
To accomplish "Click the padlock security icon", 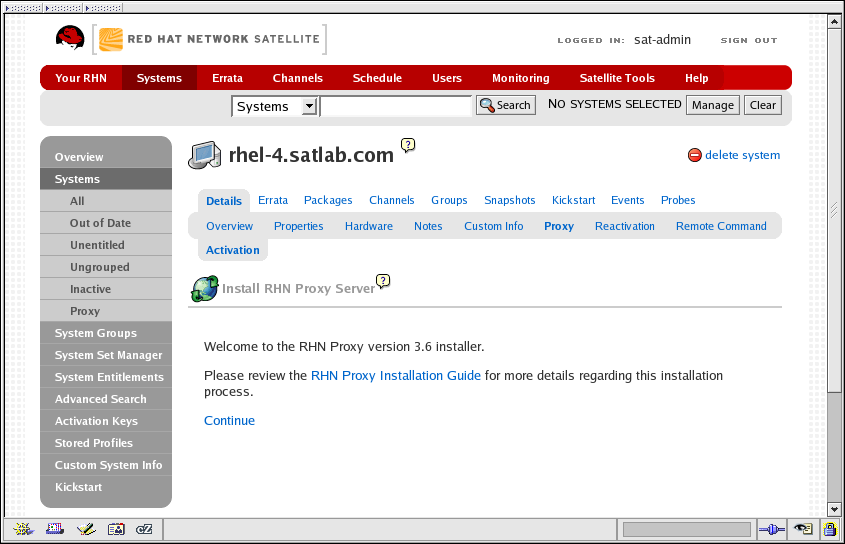I will pyautogui.click(x=830, y=529).
